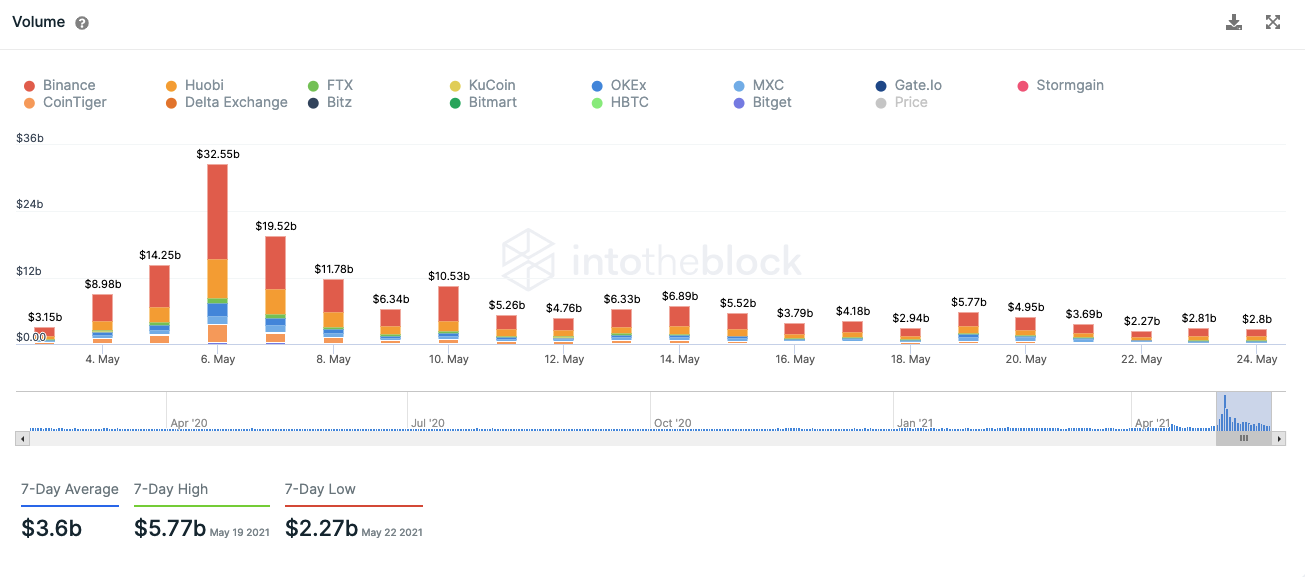Viewport: 1305px width, 577px height.
Task: Jump to Apr '20 in navigator
Action: click(189, 423)
